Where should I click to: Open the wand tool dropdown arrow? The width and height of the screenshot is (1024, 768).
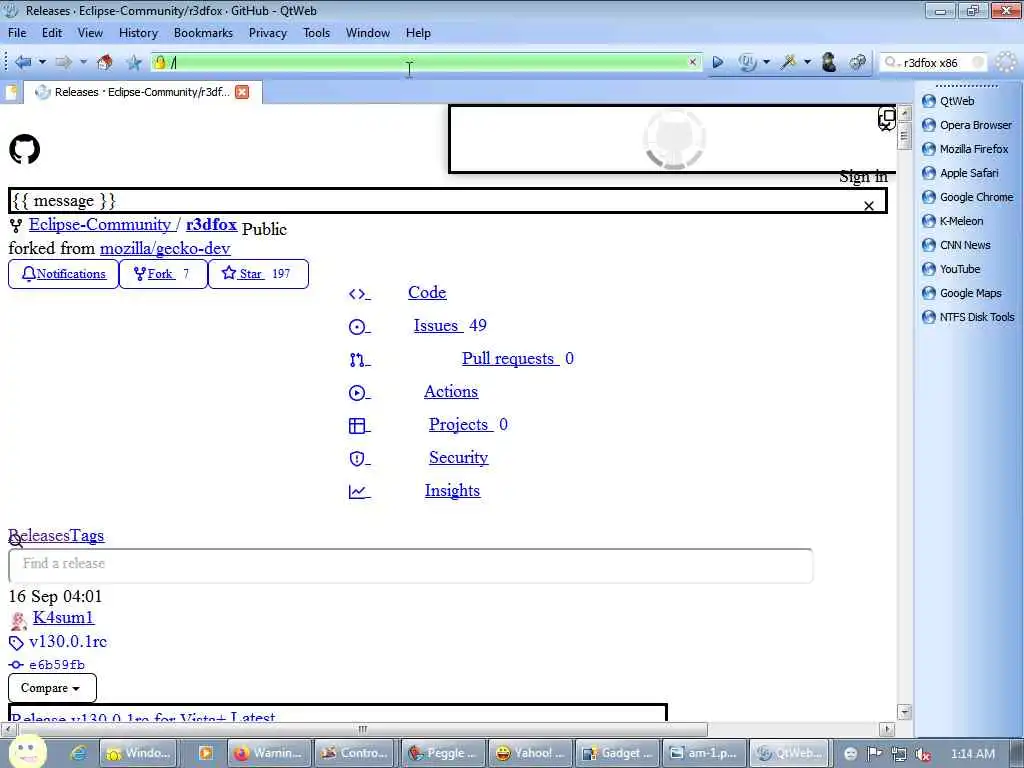click(x=808, y=62)
